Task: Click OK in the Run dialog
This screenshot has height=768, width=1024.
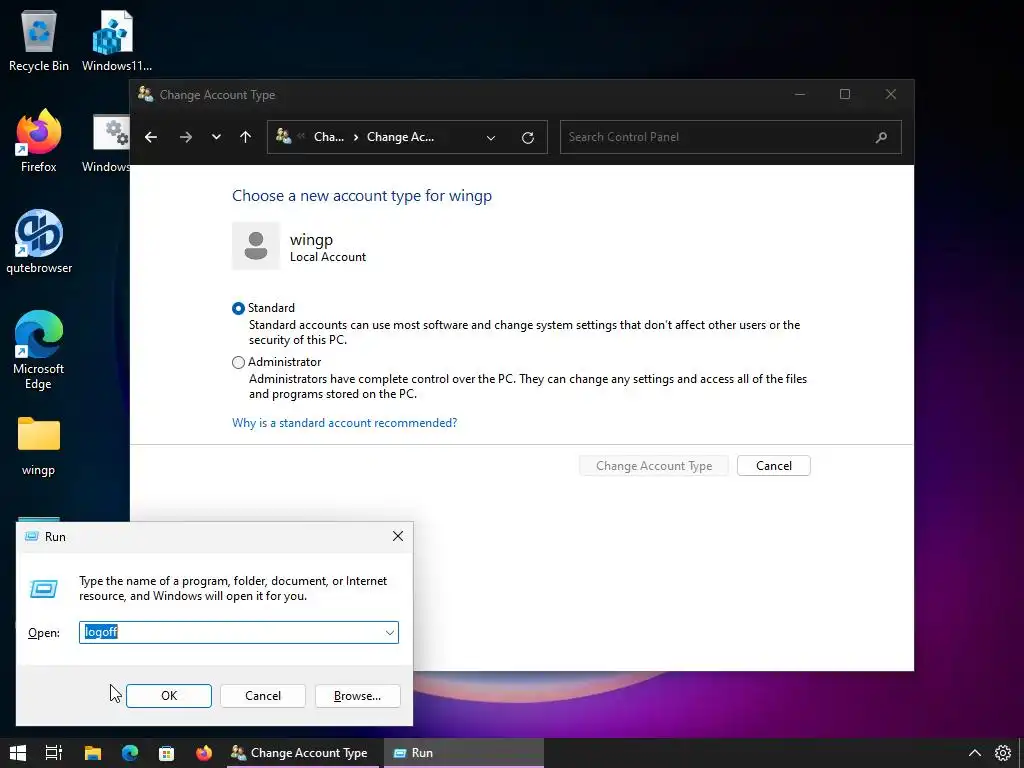Action: (x=168, y=696)
